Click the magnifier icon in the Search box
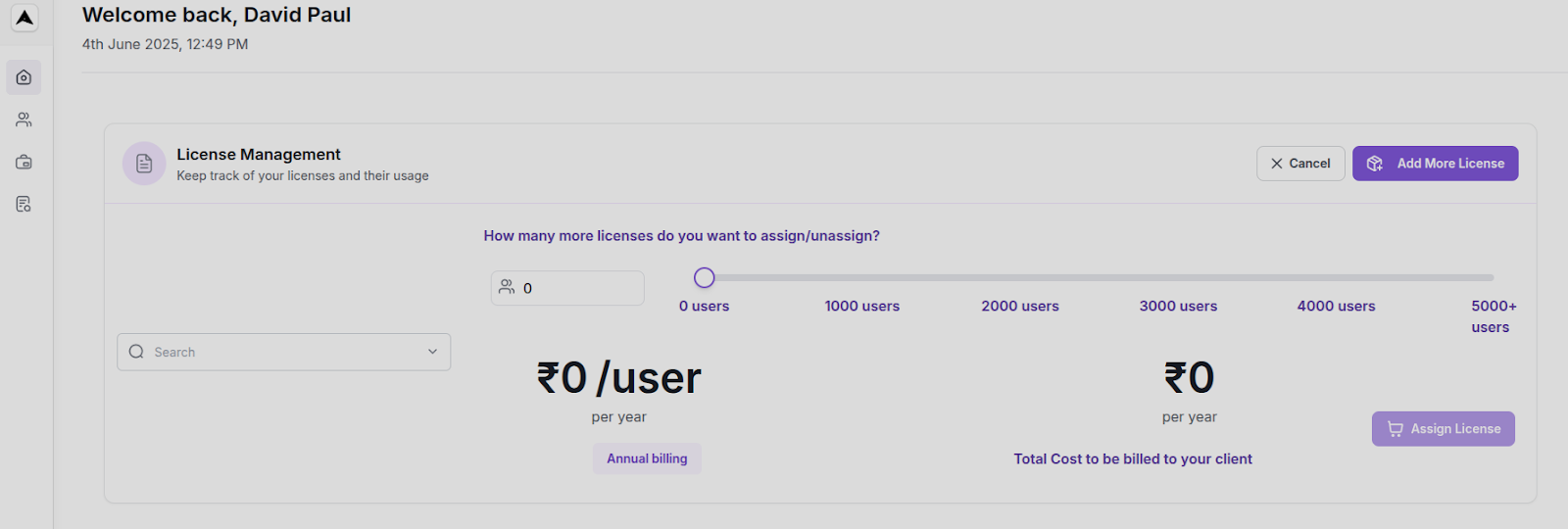Screen dimensions: 1568x529 [136, 352]
